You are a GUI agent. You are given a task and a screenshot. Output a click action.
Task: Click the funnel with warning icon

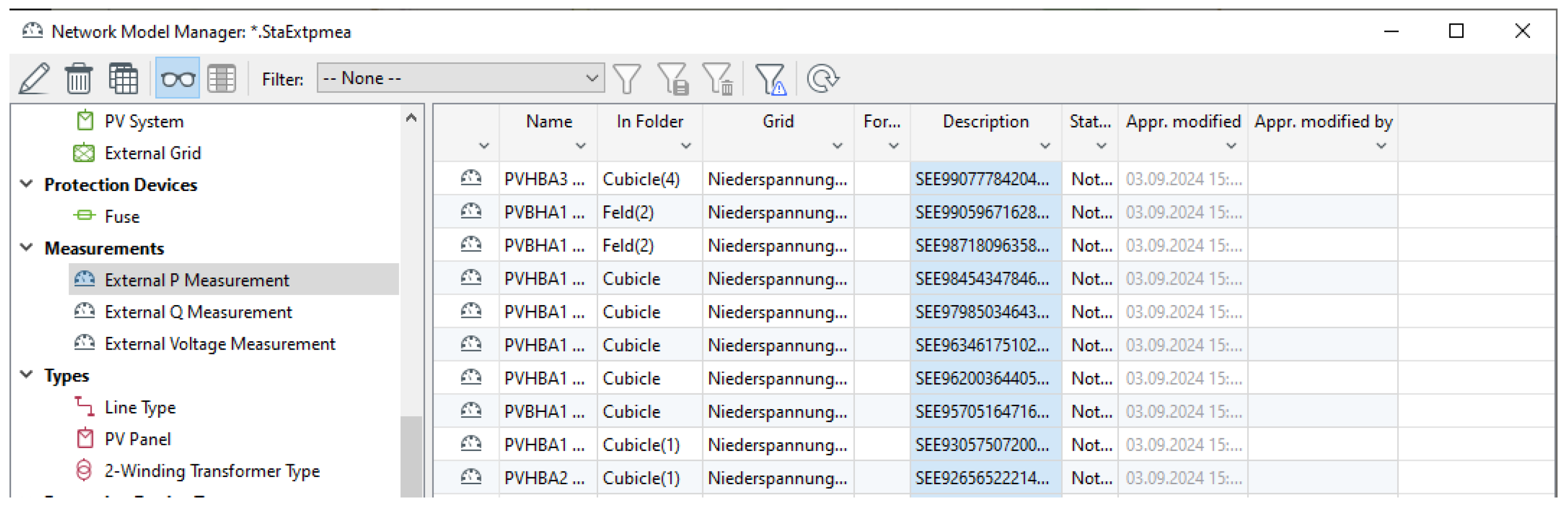point(770,79)
